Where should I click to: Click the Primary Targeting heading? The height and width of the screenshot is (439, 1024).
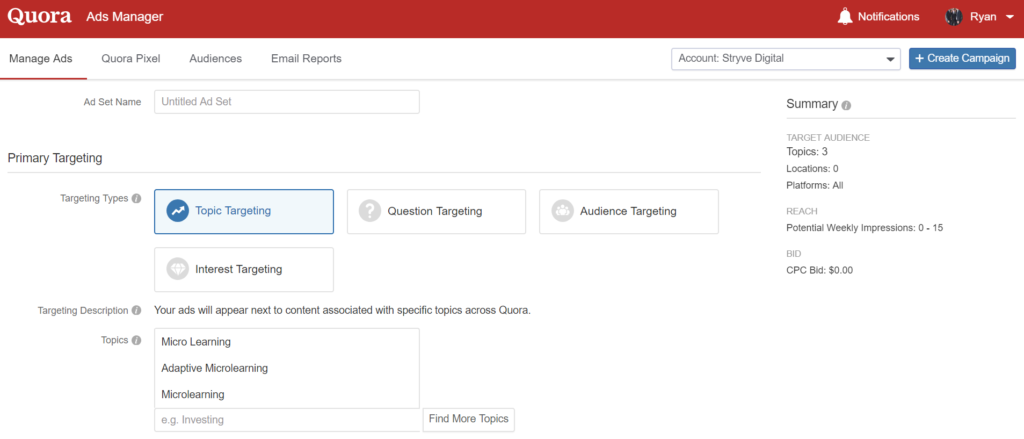(x=55, y=158)
